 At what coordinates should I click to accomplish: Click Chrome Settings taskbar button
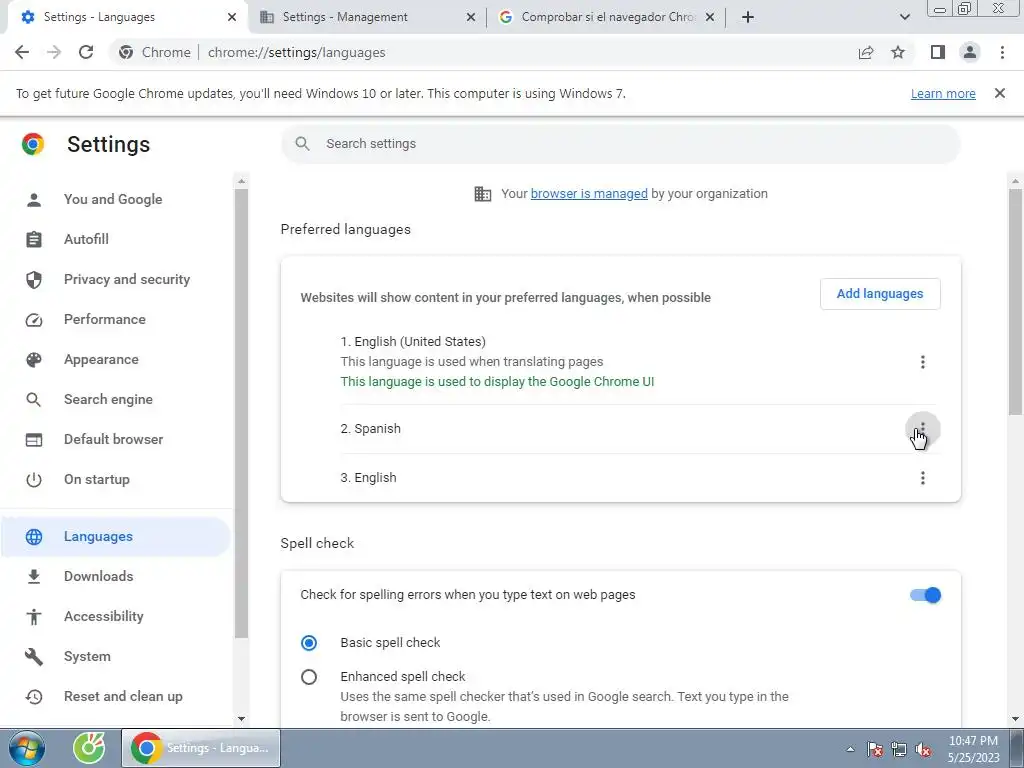point(200,748)
